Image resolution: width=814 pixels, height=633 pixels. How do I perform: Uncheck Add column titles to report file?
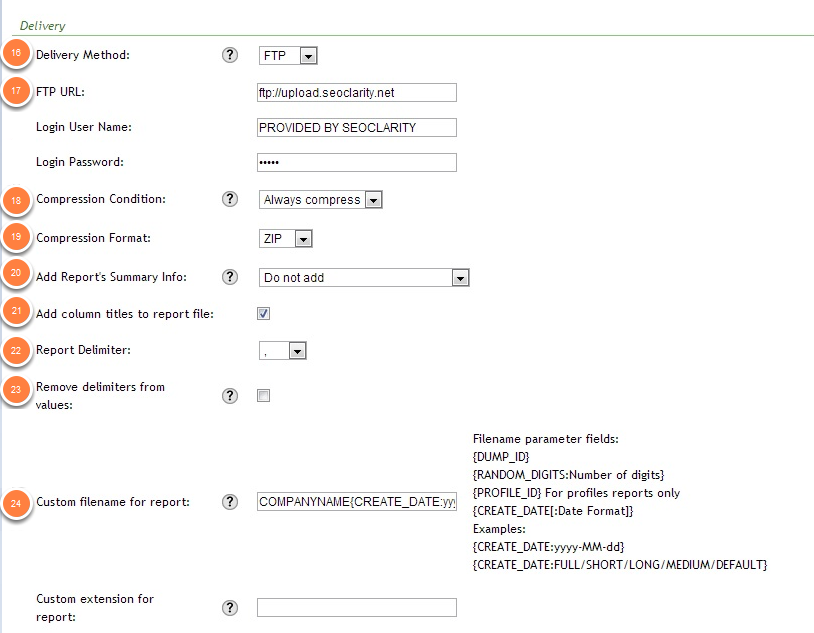pyautogui.click(x=264, y=314)
